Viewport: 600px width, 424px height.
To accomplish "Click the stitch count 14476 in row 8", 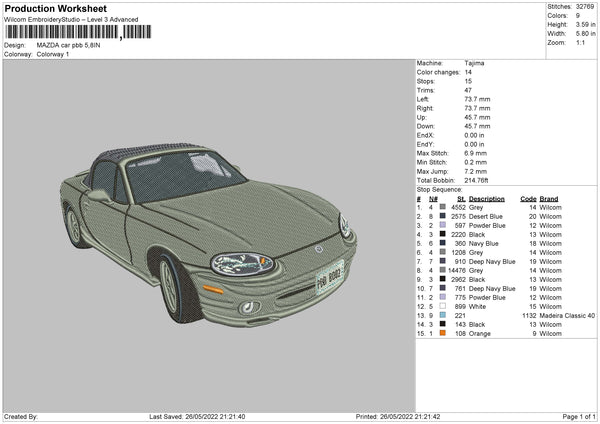I will click(457, 270).
